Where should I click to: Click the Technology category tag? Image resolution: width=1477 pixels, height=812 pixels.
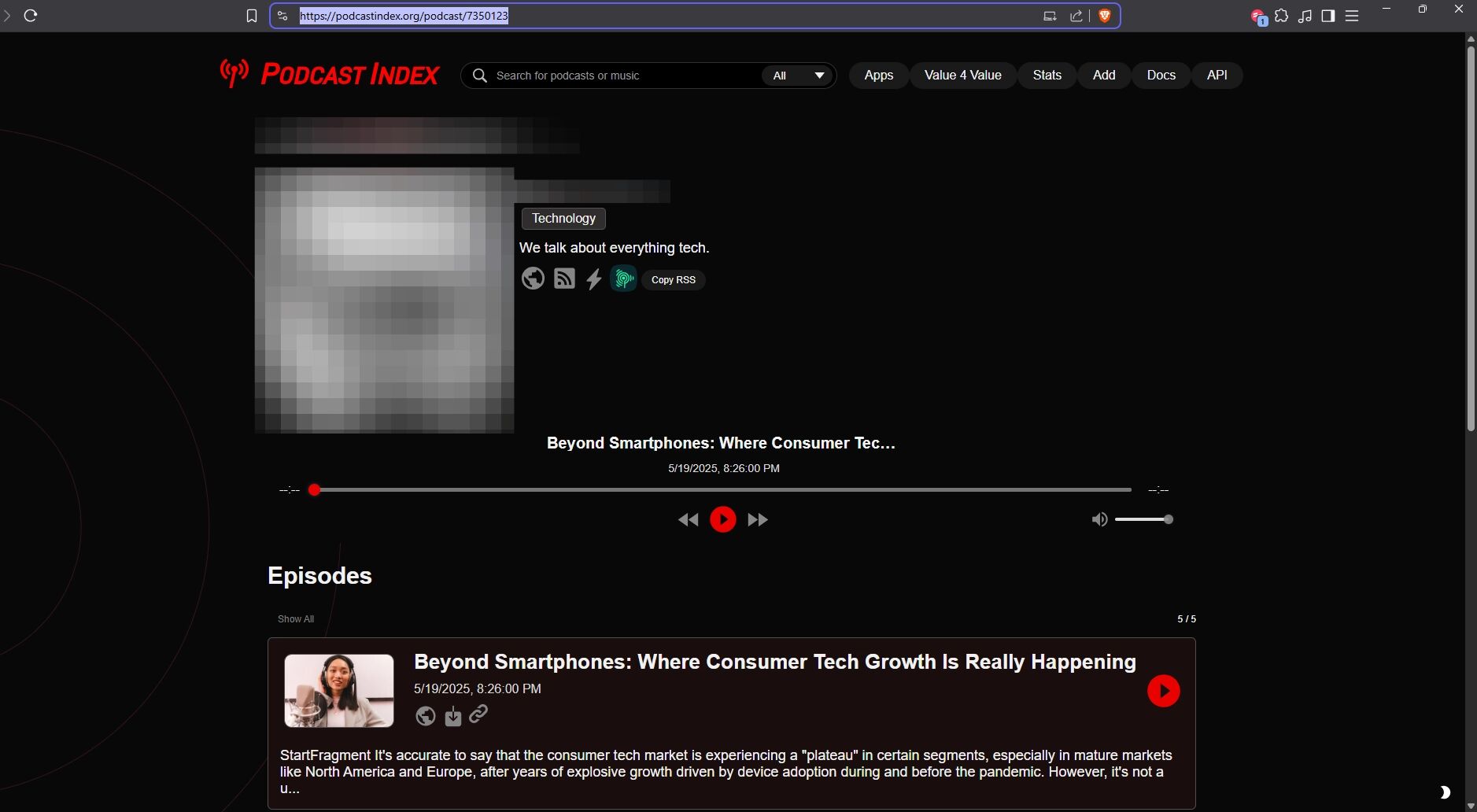(563, 218)
